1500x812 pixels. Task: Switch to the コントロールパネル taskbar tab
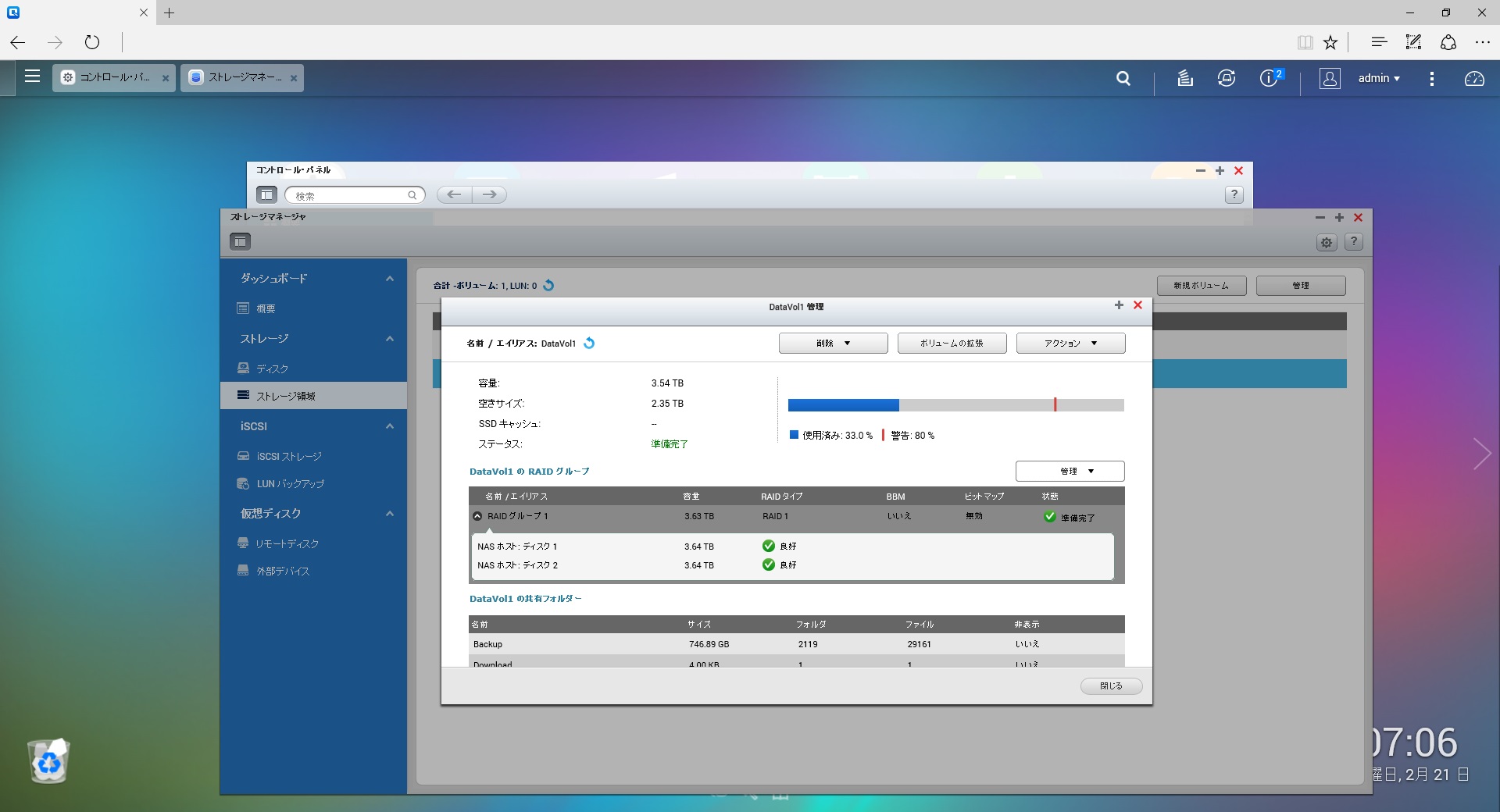point(114,77)
